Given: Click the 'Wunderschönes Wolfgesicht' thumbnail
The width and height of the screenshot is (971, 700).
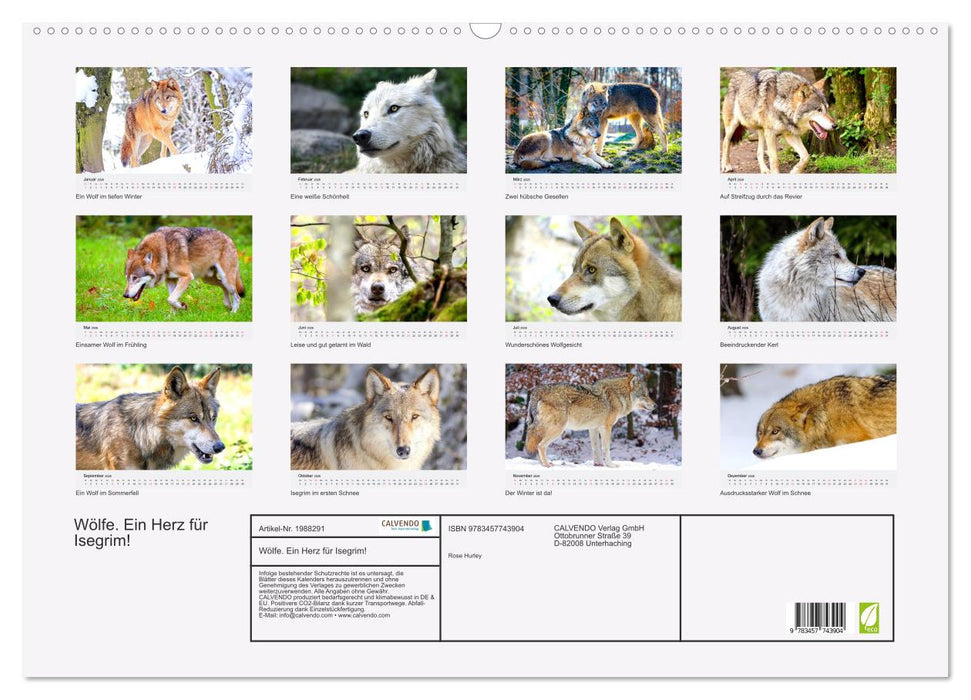Looking at the screenshot, I should click(x=593, y=268).
